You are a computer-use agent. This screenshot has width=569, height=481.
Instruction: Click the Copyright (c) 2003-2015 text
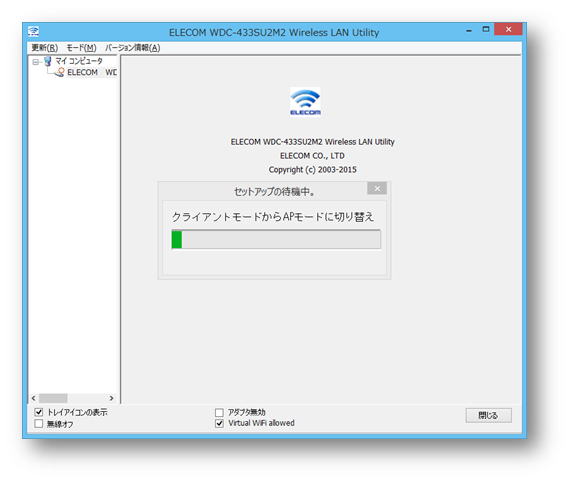point(312,170)
